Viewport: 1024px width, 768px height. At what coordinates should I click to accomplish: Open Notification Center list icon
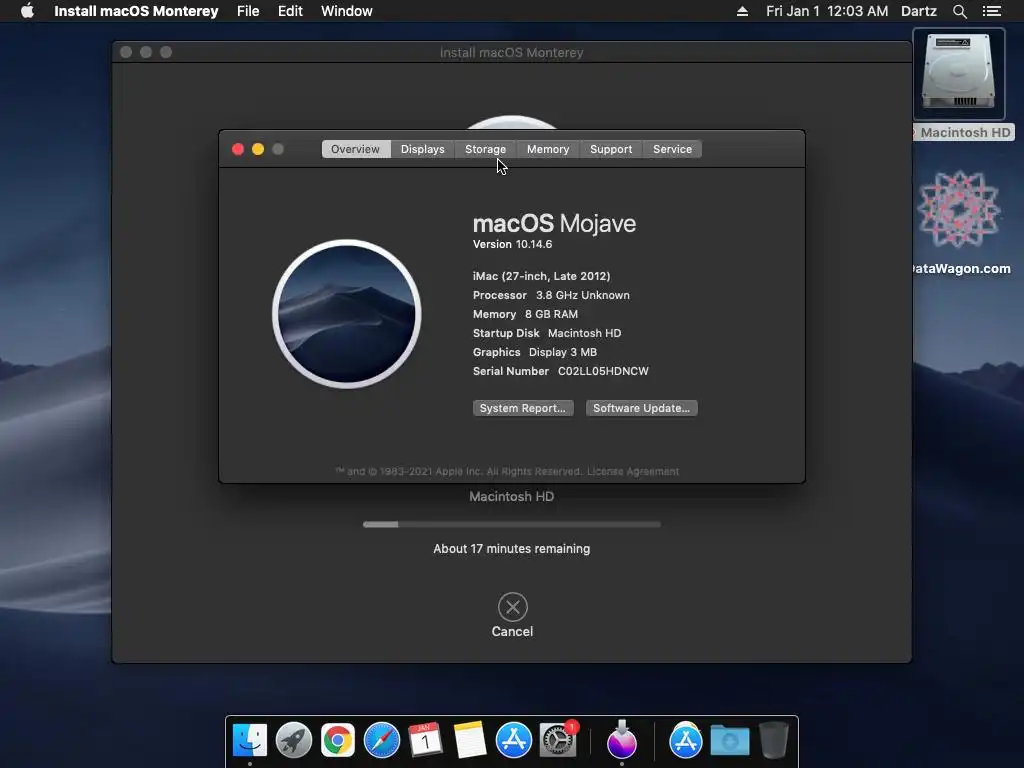992,11
